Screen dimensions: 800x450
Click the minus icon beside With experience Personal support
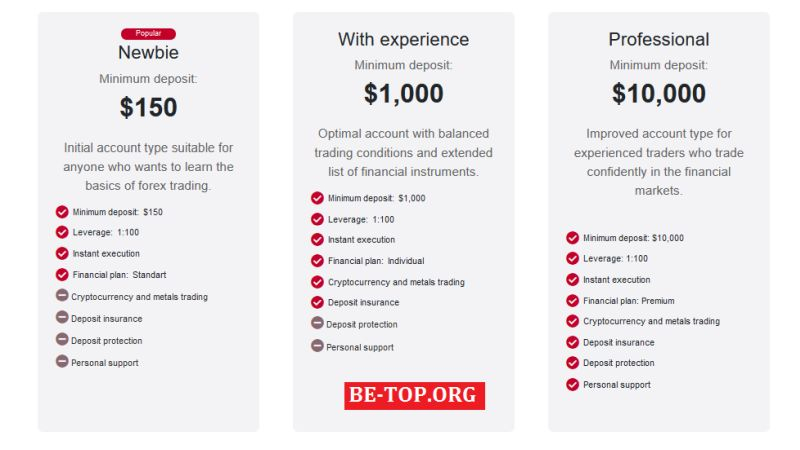click(317, 346)
